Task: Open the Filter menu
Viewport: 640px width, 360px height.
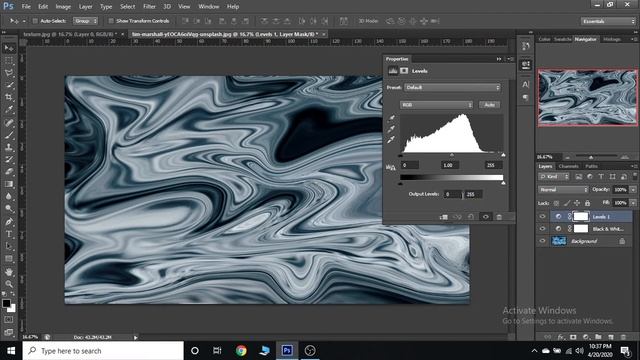Action: (x=149, y=7)
